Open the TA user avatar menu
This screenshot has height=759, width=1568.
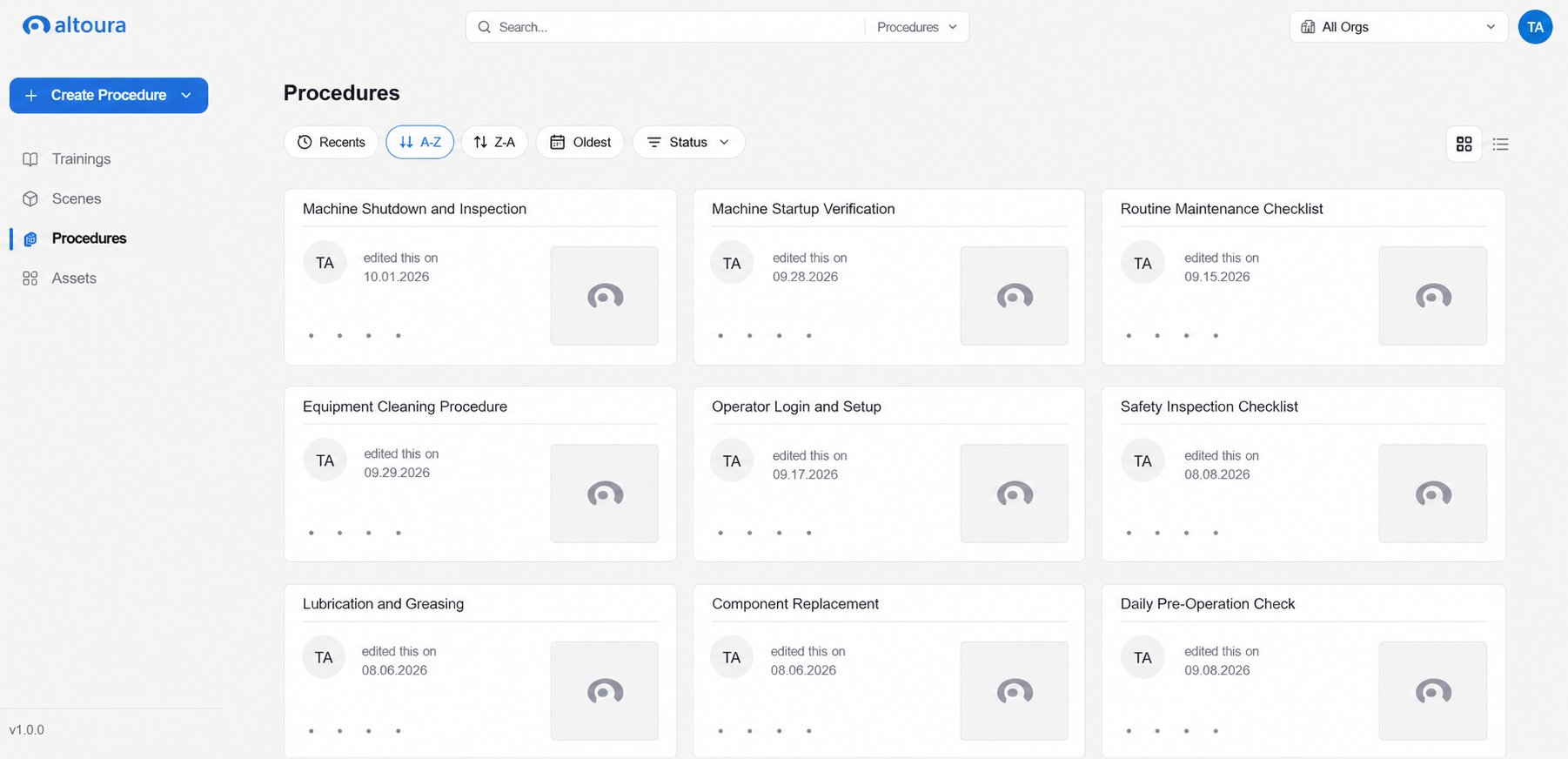click(x=1535, y=27)
